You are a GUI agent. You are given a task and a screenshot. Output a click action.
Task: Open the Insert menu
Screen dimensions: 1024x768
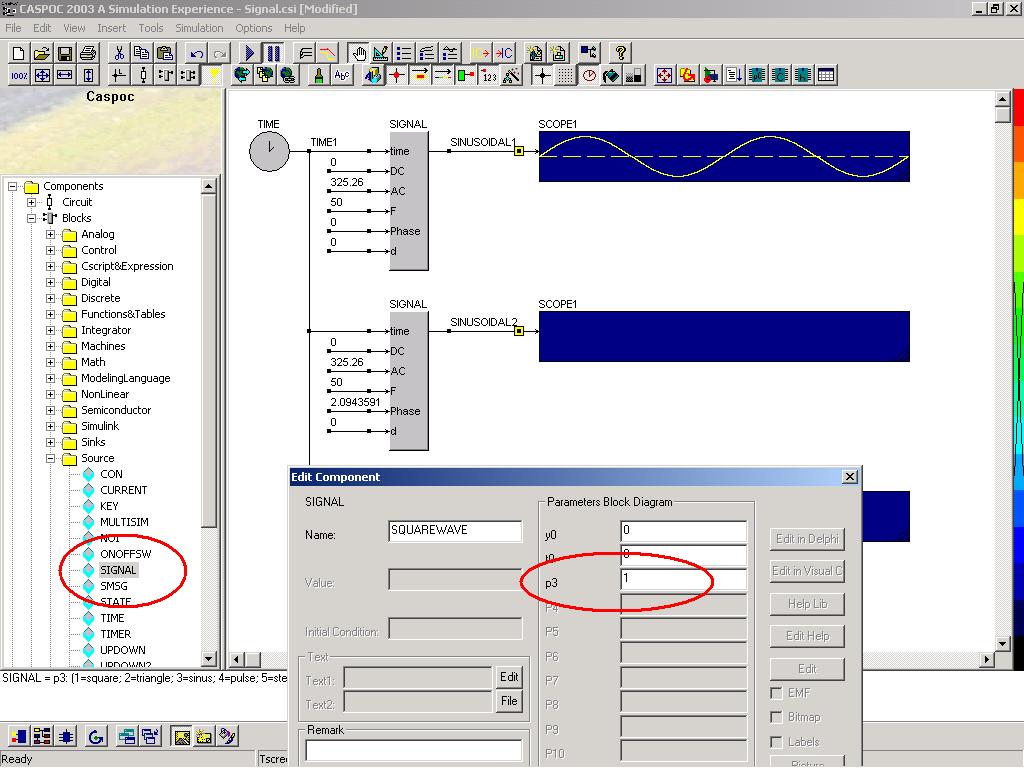[111, 28]
